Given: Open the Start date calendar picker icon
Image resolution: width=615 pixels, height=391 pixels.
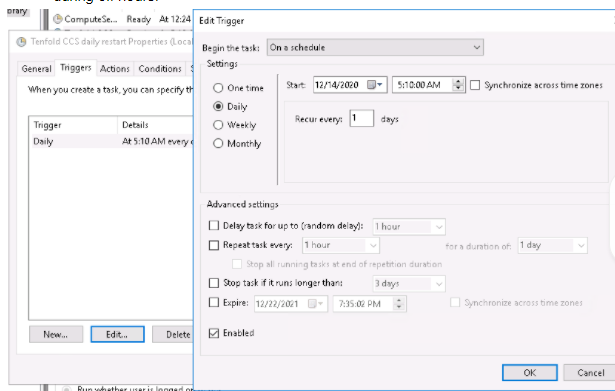Looking at the screenshot, I should coord(374,85).
